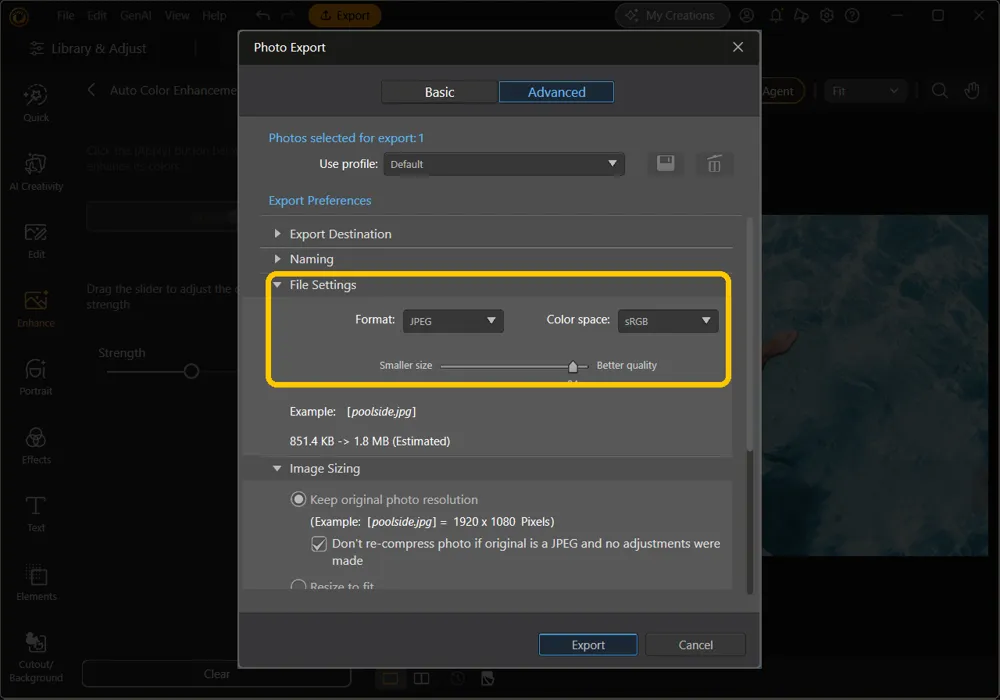
Task: Click the single view layout icon
Action: [x=390, y=678]
